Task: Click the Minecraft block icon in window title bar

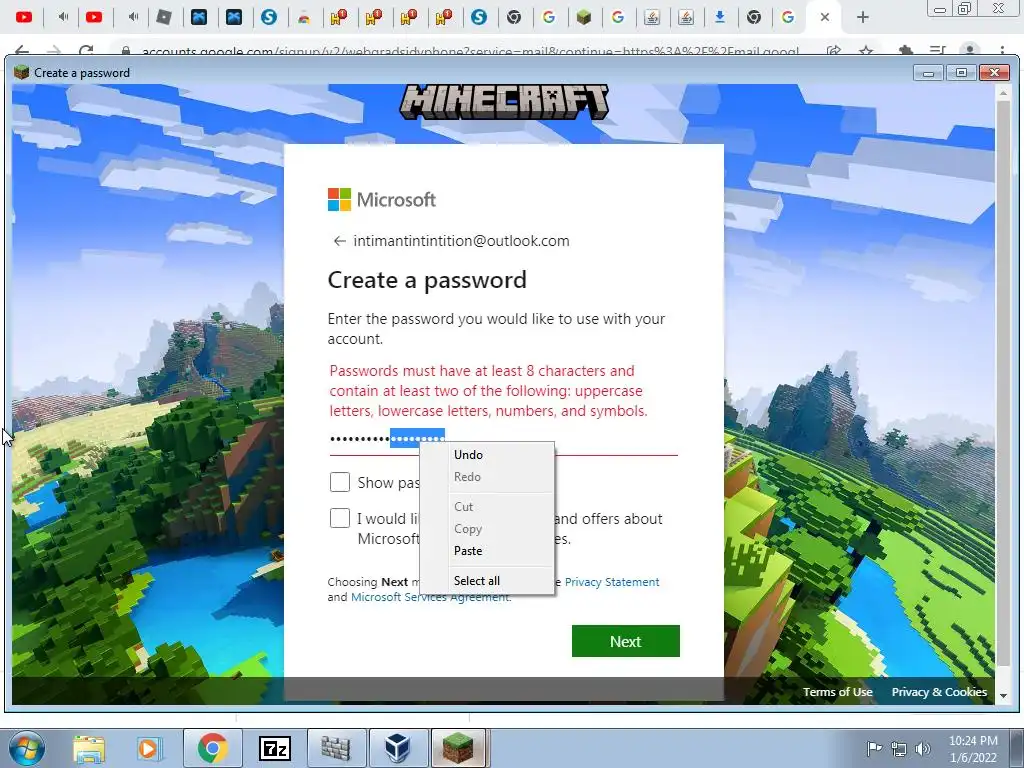Action: (22, 72)
